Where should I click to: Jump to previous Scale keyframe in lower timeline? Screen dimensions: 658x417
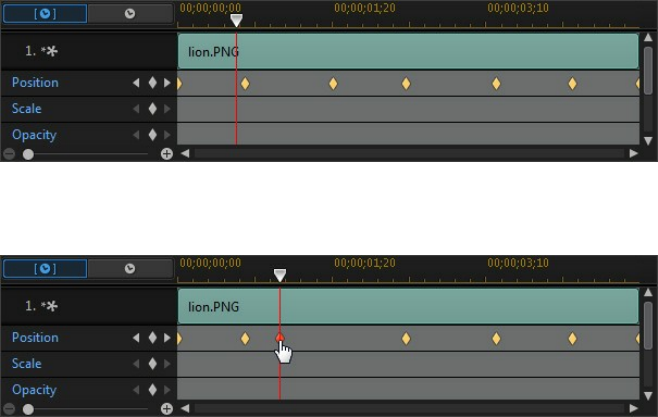[136, 364]
